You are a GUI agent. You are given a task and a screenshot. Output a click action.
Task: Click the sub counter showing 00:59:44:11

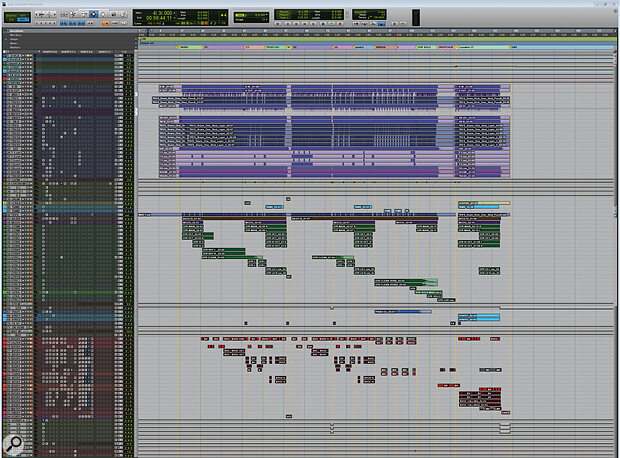tap(159, 18)
